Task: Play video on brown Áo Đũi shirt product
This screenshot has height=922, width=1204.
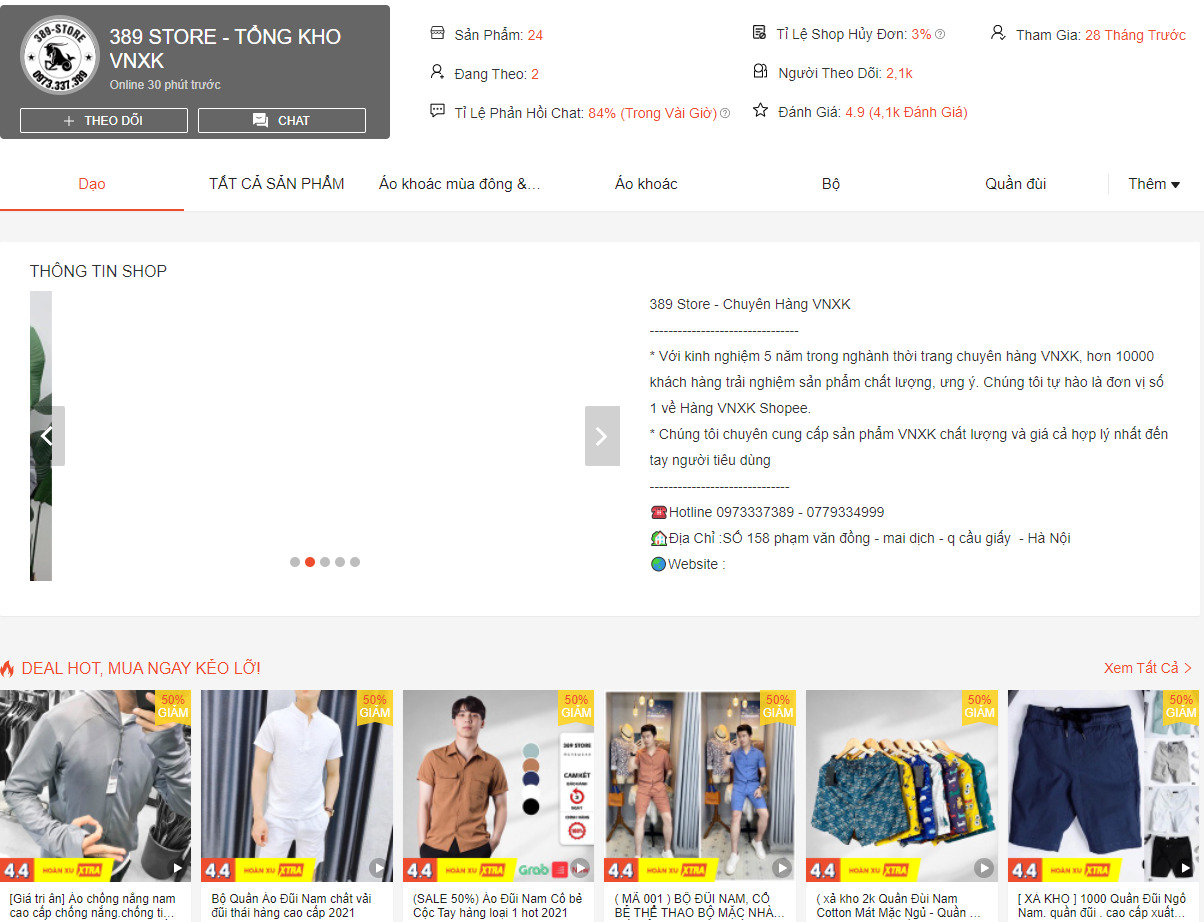Action: 580,868
